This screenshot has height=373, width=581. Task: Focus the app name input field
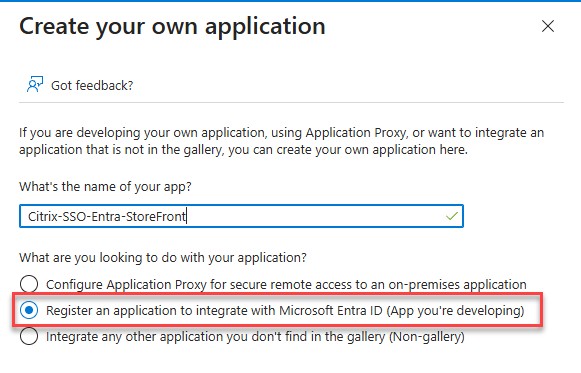point(241,216)
